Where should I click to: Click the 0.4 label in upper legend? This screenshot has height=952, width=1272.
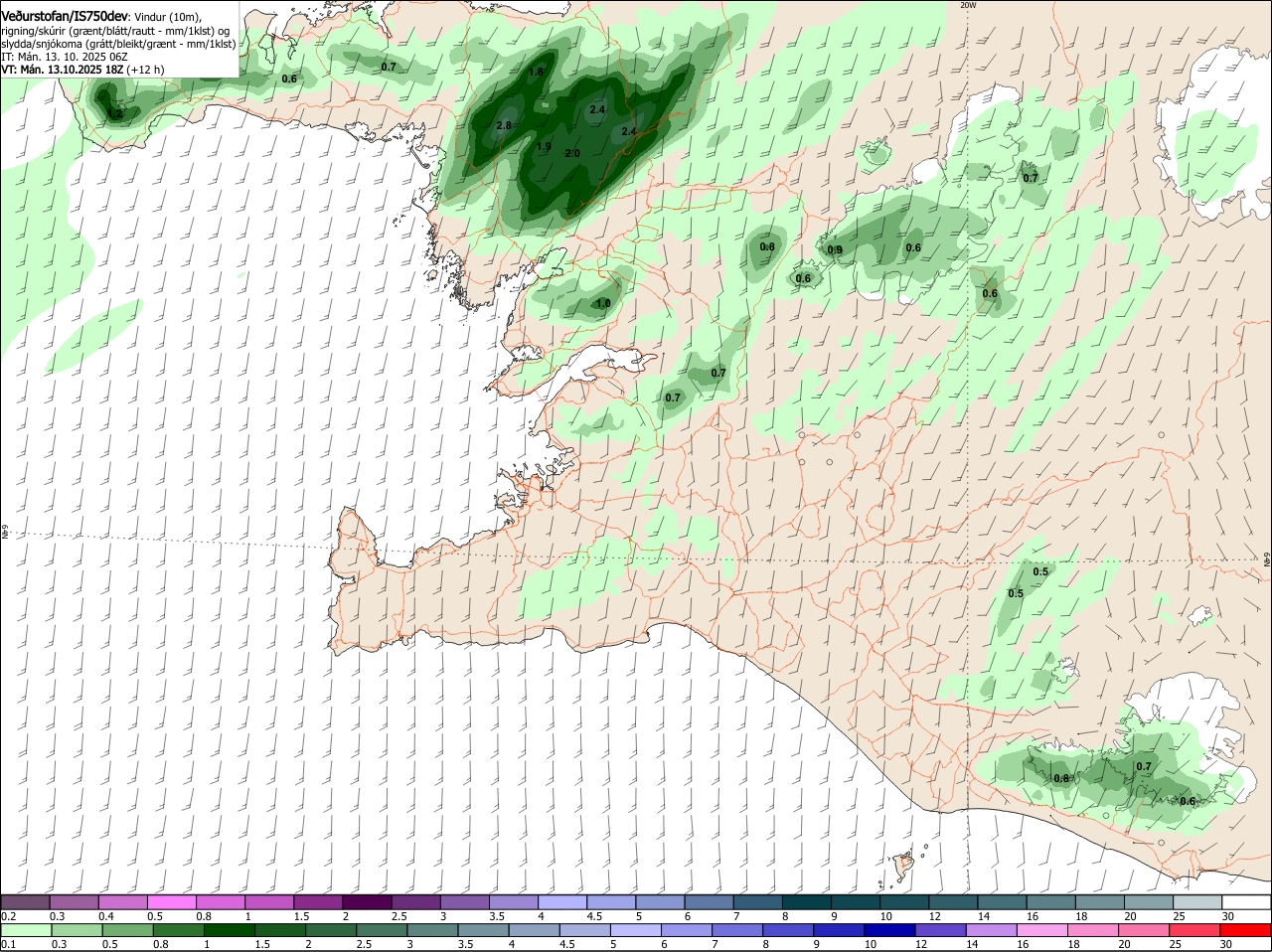pyautogui.click(x=106, y=916)
